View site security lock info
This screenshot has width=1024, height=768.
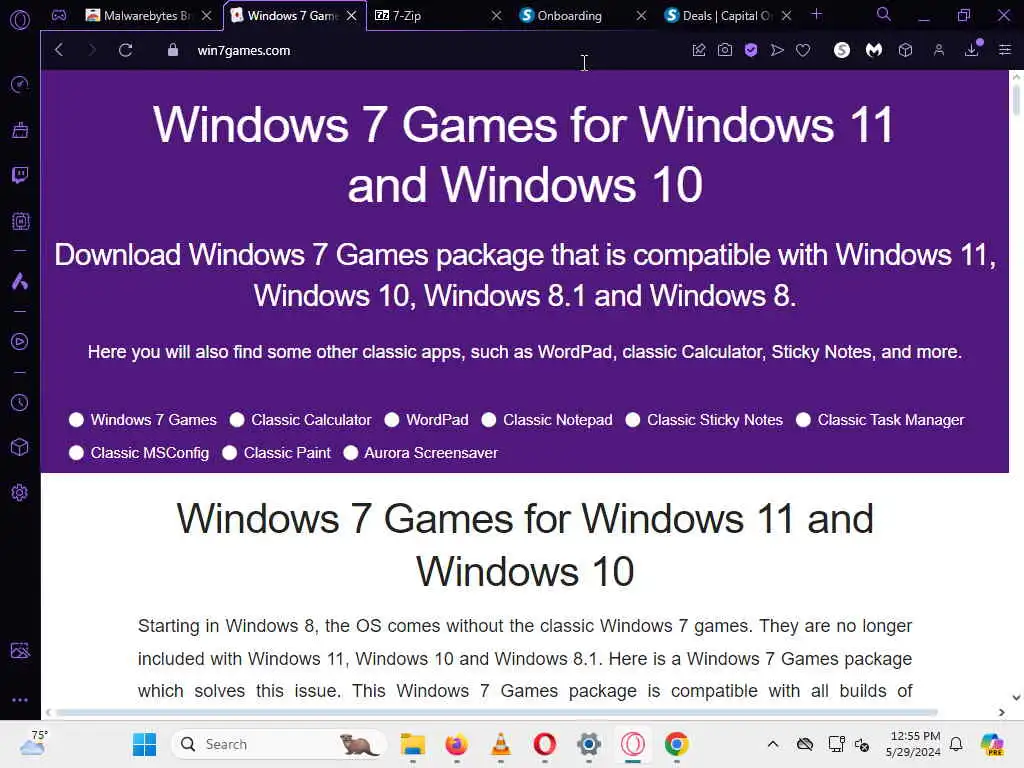point(172,50)
